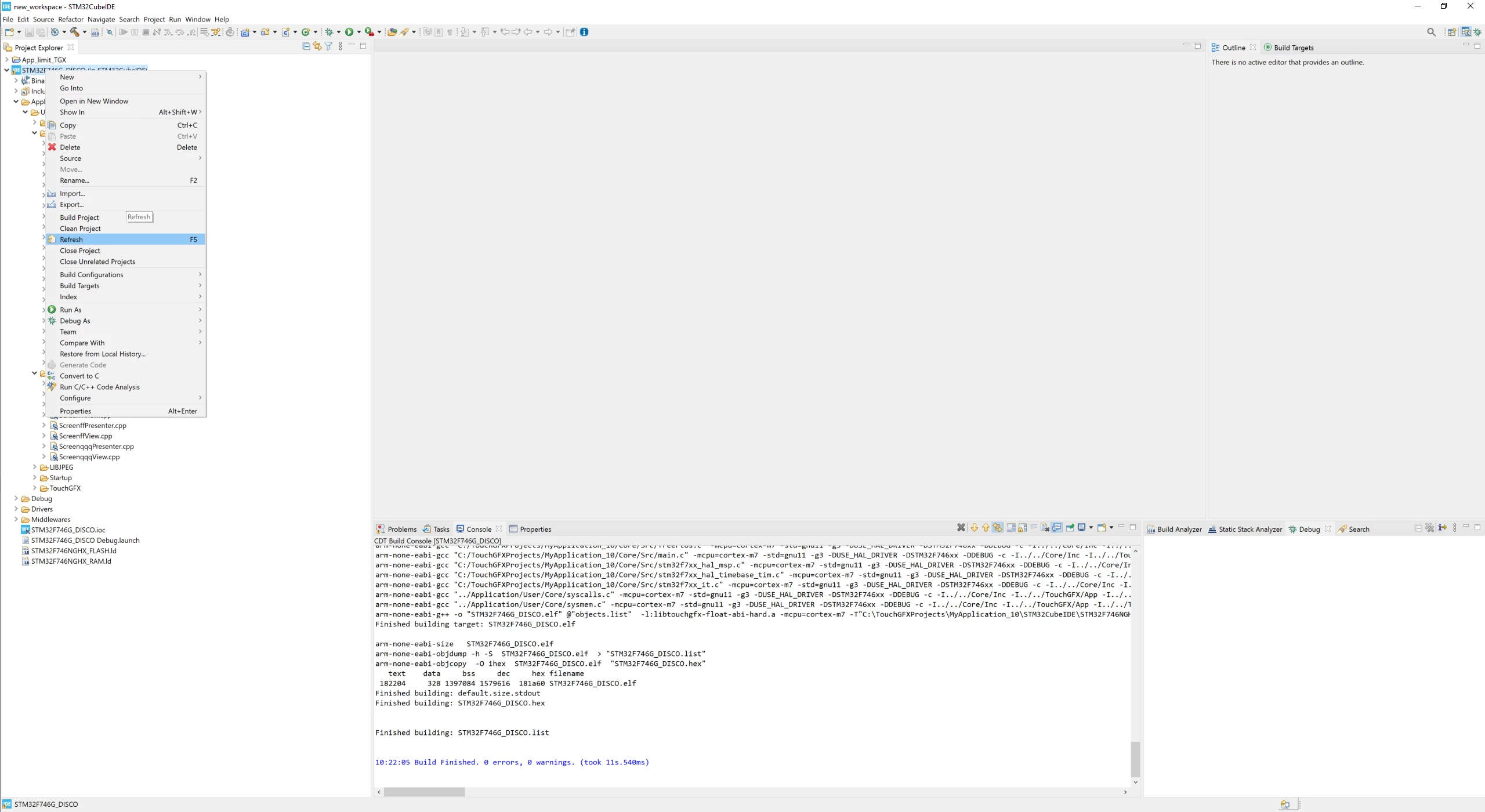Click the Save toolbar icon
This screenshot has height=812, width=1485.
pos(29,32)
